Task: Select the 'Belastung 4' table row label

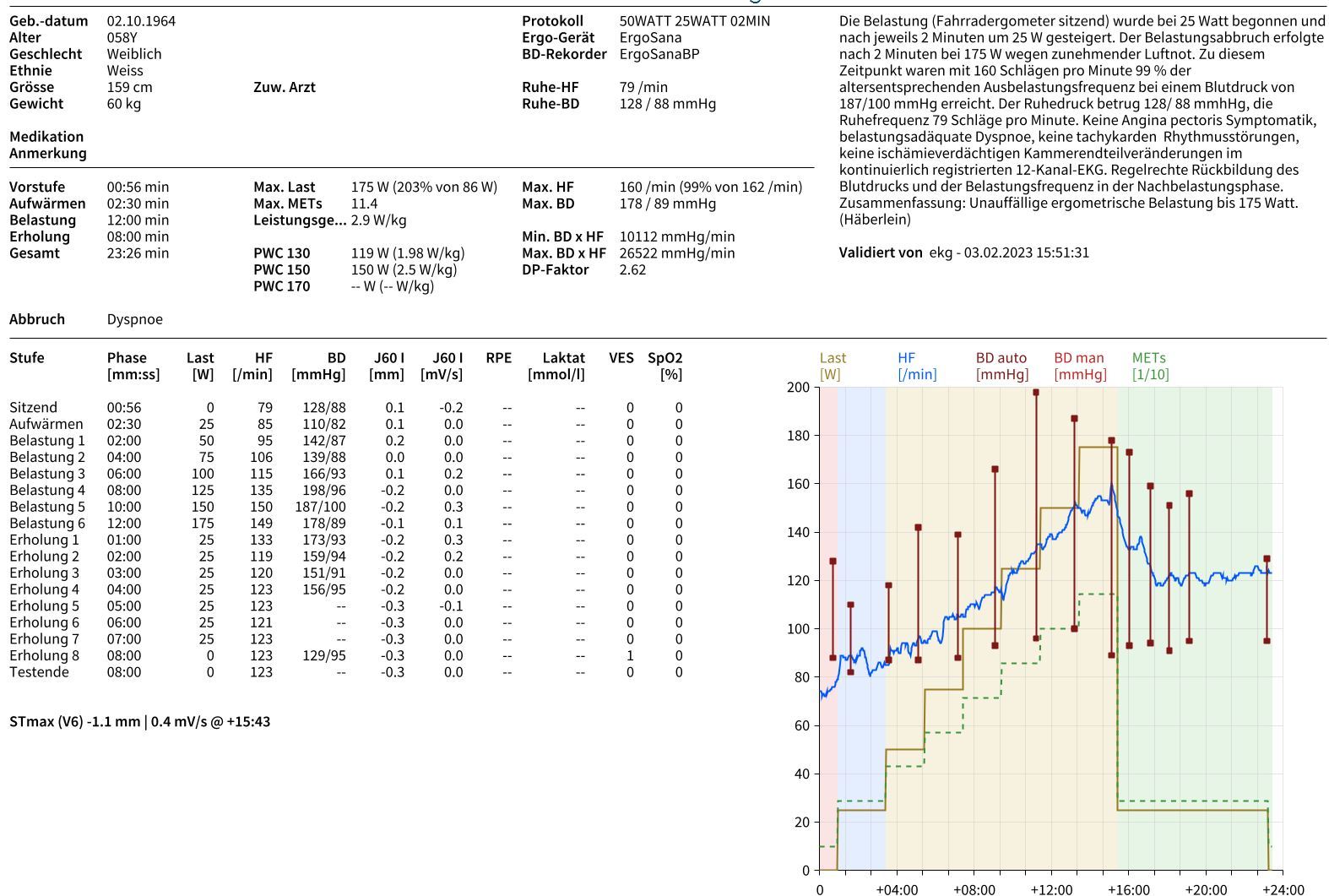Action: 47,491
